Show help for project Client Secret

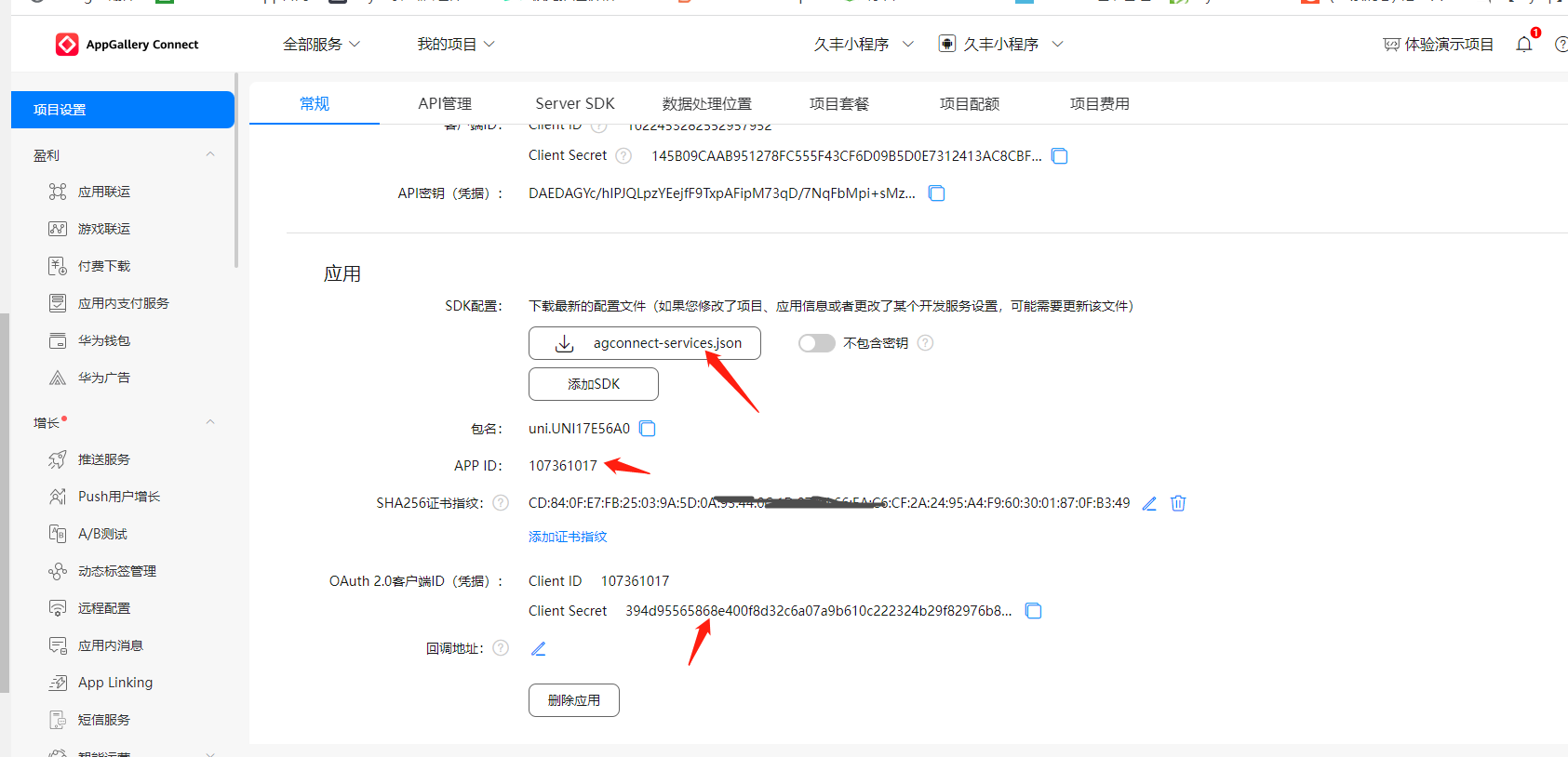[623, 156]
